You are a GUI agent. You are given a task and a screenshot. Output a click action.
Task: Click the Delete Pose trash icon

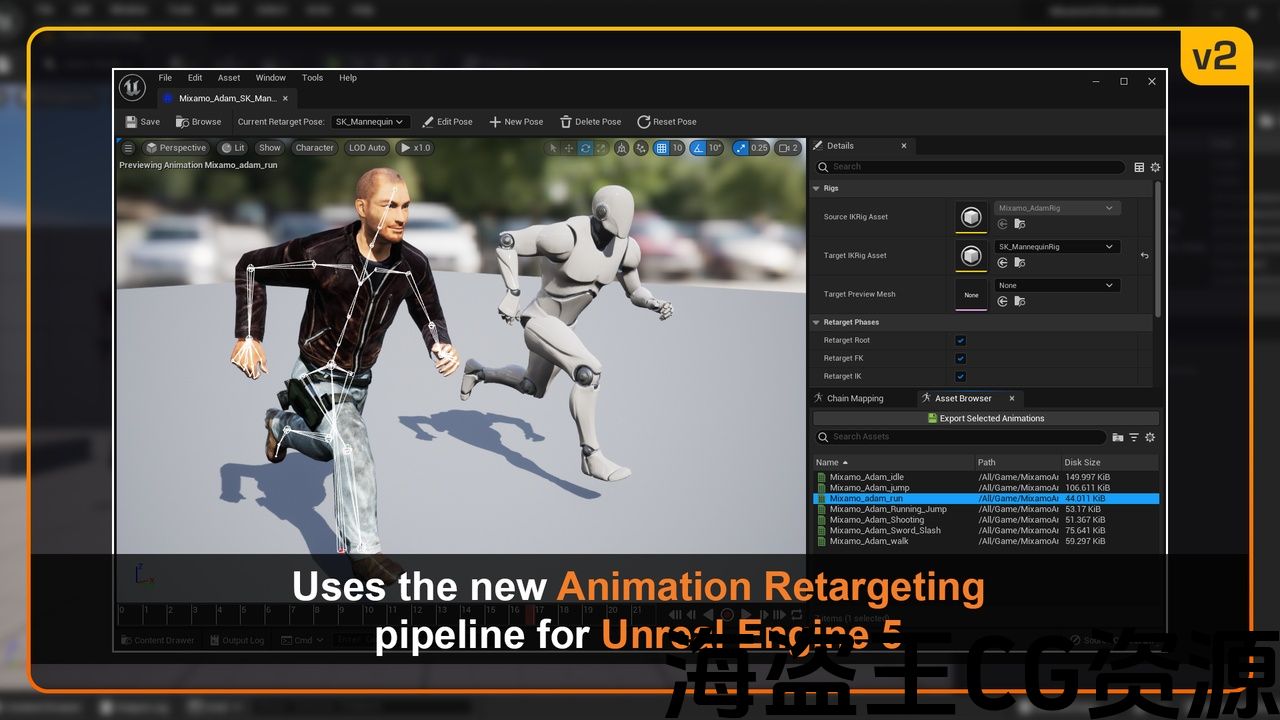[x=566, y=122]
